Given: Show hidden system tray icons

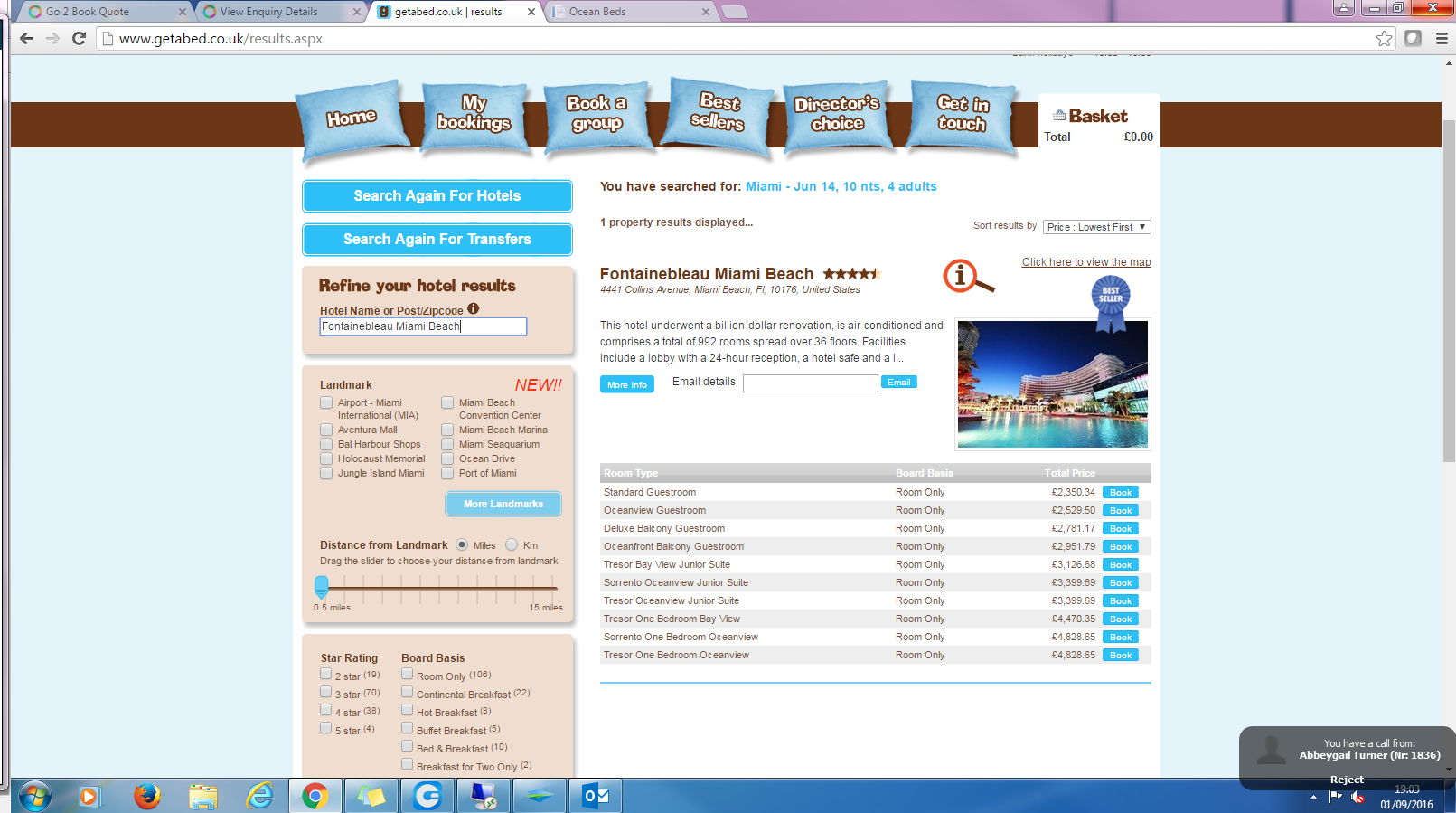Looking at the screenshot, I should click(1313, 797).
